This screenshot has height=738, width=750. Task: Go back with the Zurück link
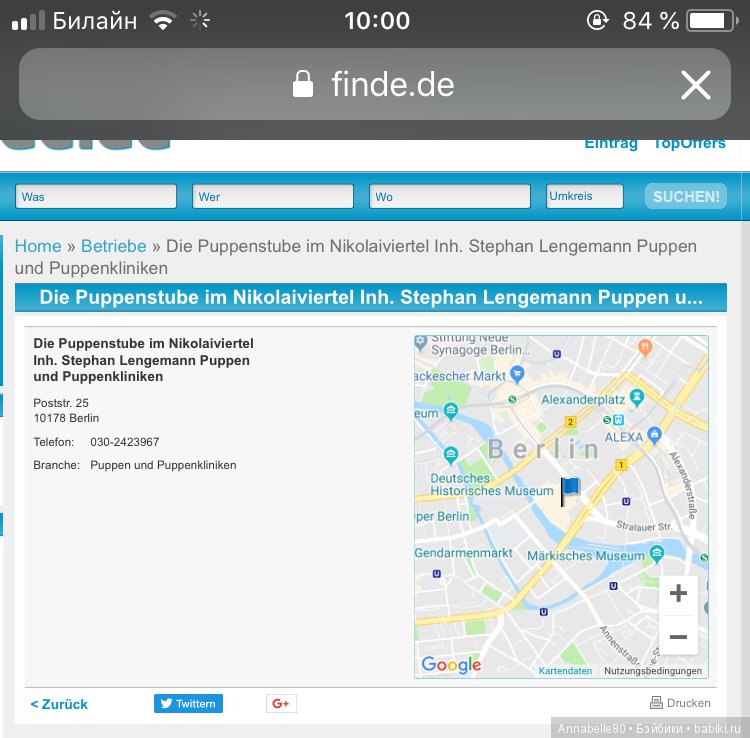(x=59, y=704)
